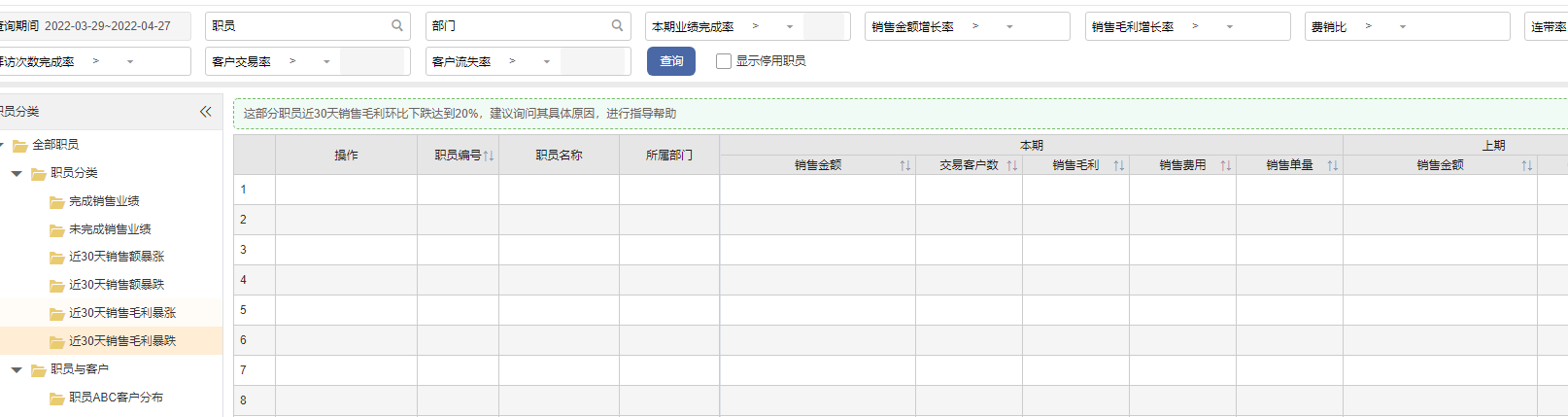Sort the 本期 销售金额 column
Image resolution: width=1568 pixels, height=417 pixels.
pyautogui.click(x=905, y=165)
